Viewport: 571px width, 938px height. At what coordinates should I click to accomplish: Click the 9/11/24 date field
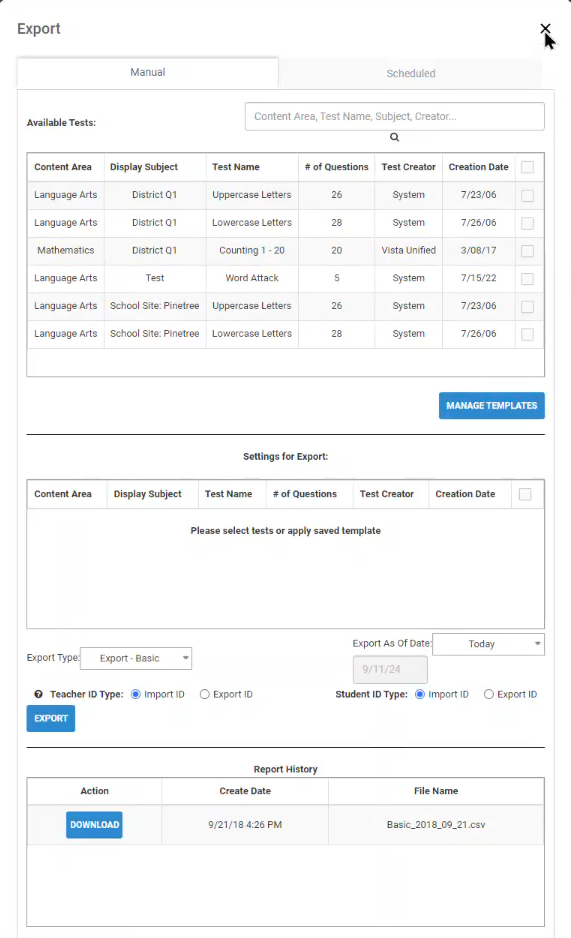coord(390,669)
